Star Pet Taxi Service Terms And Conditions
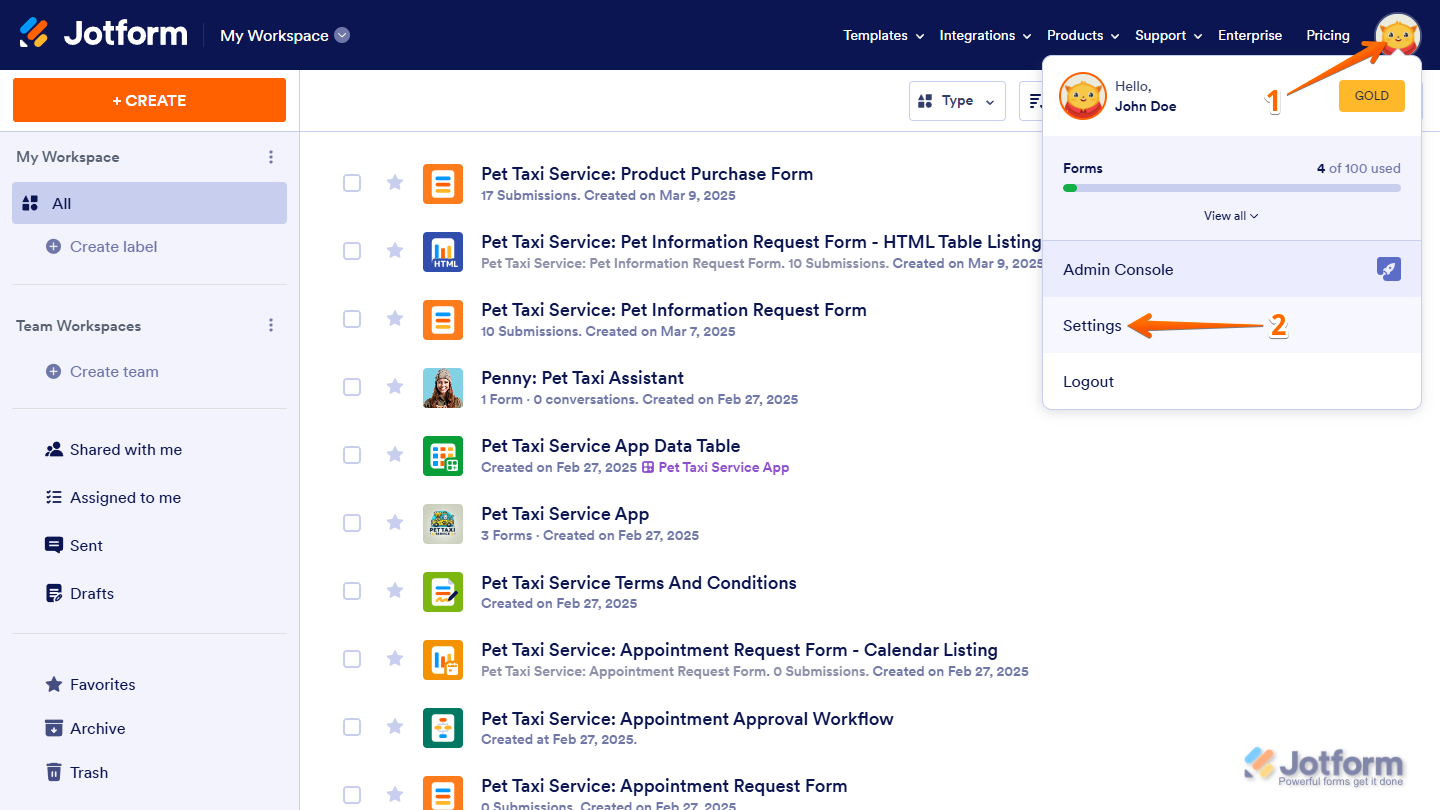The image size is (1440, 810). [x=395, y=590]
